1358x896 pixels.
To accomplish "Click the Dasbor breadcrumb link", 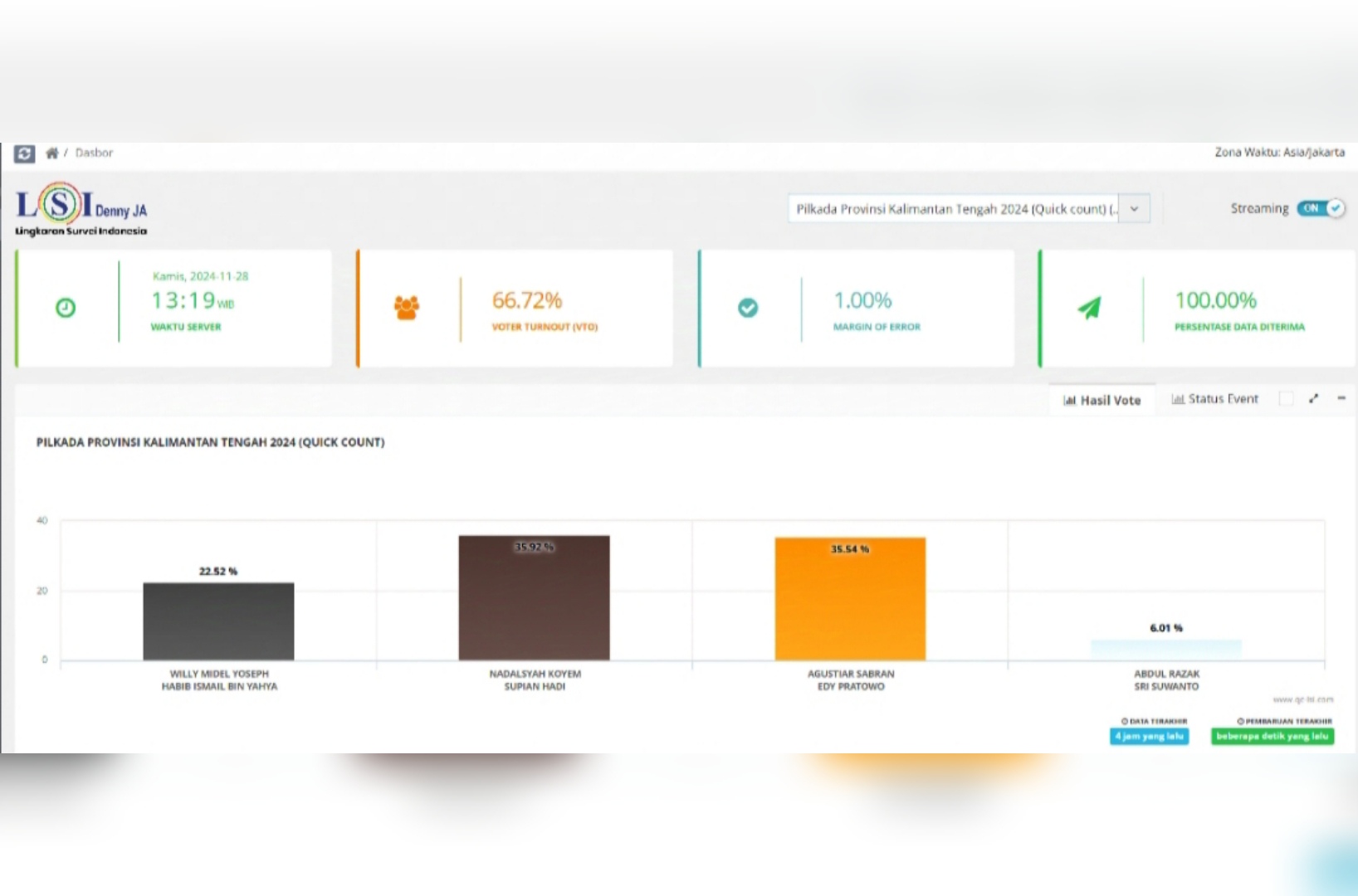I will click(x=94, y=153).
